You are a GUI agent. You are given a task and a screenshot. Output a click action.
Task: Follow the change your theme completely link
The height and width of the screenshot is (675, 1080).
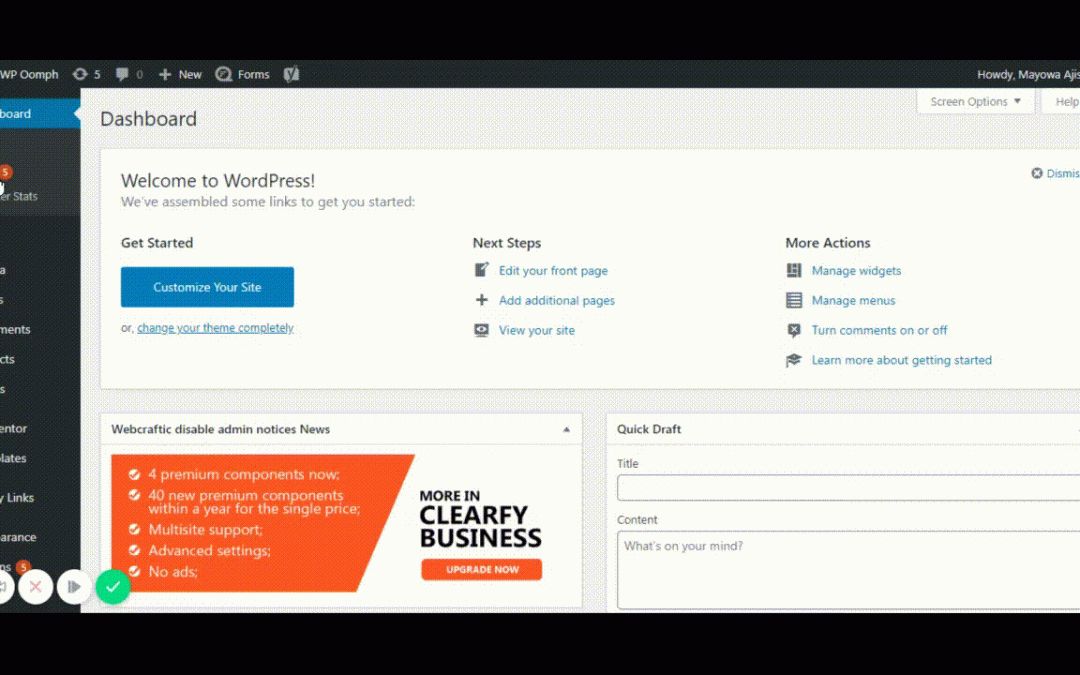tap(215, 328)
